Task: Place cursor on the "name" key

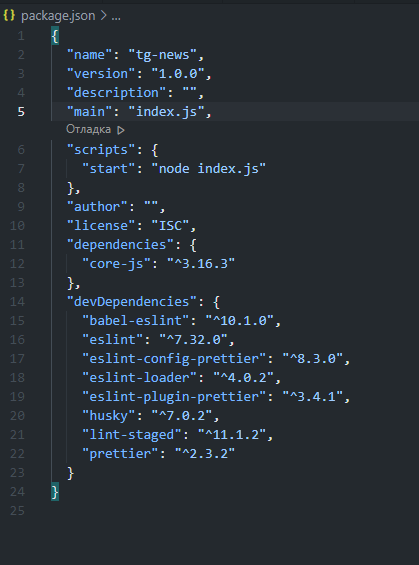Action: (x=90, y=55)
